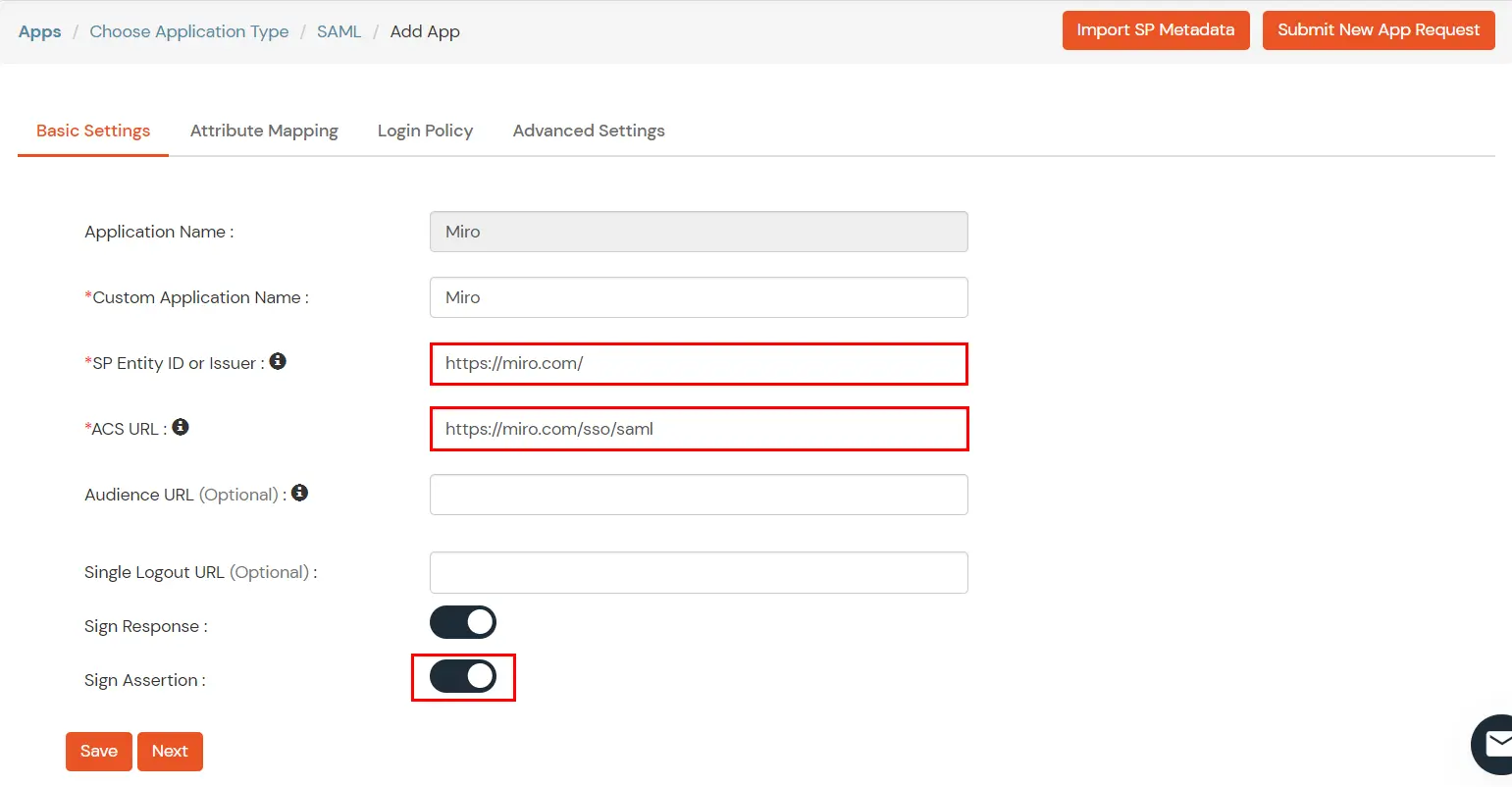Click the Application Name field
The image size is (1512, 787).
coord(699,232)
